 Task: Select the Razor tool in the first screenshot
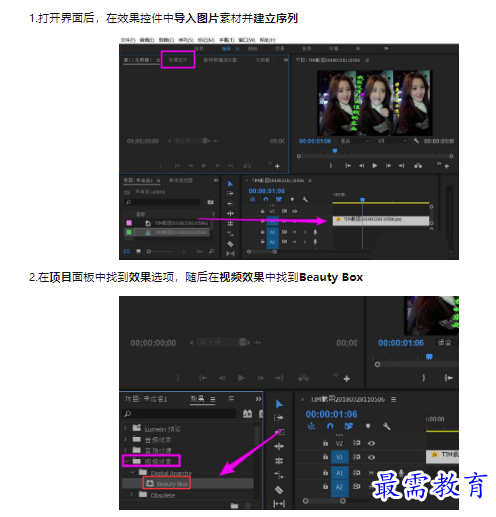(x=230, y=244)
